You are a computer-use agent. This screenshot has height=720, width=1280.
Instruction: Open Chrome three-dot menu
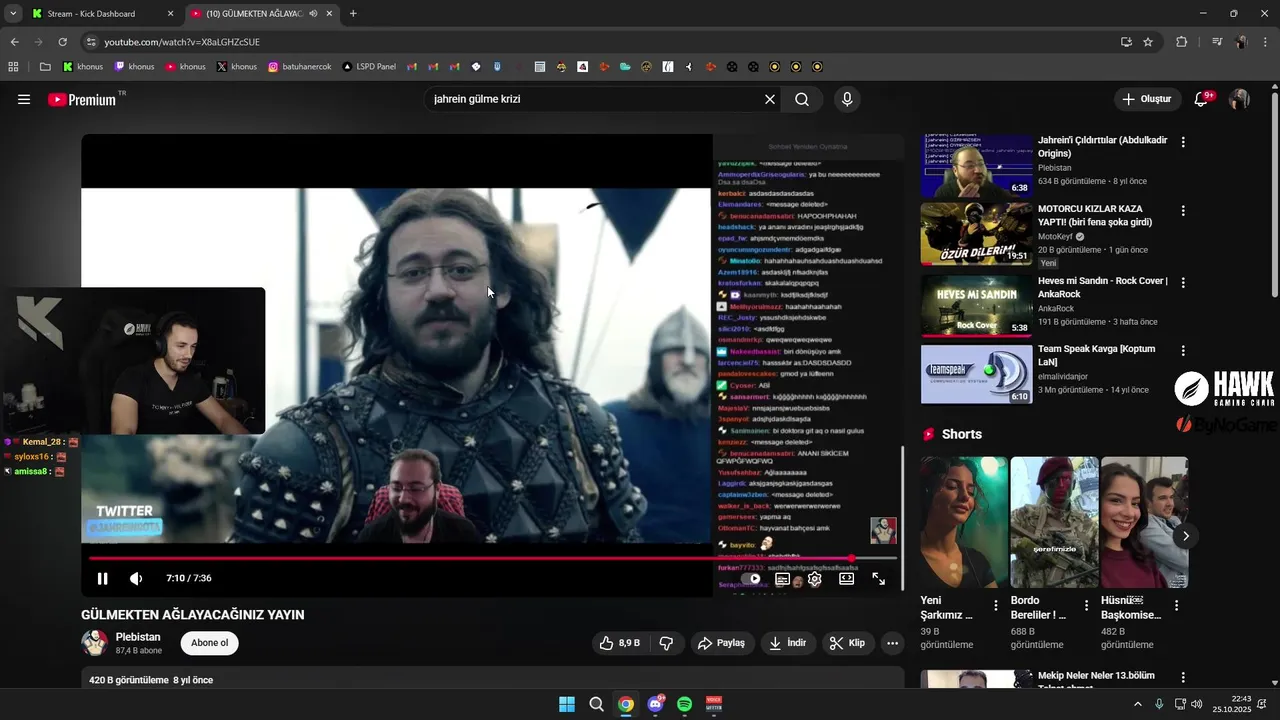coord(1264,42)
